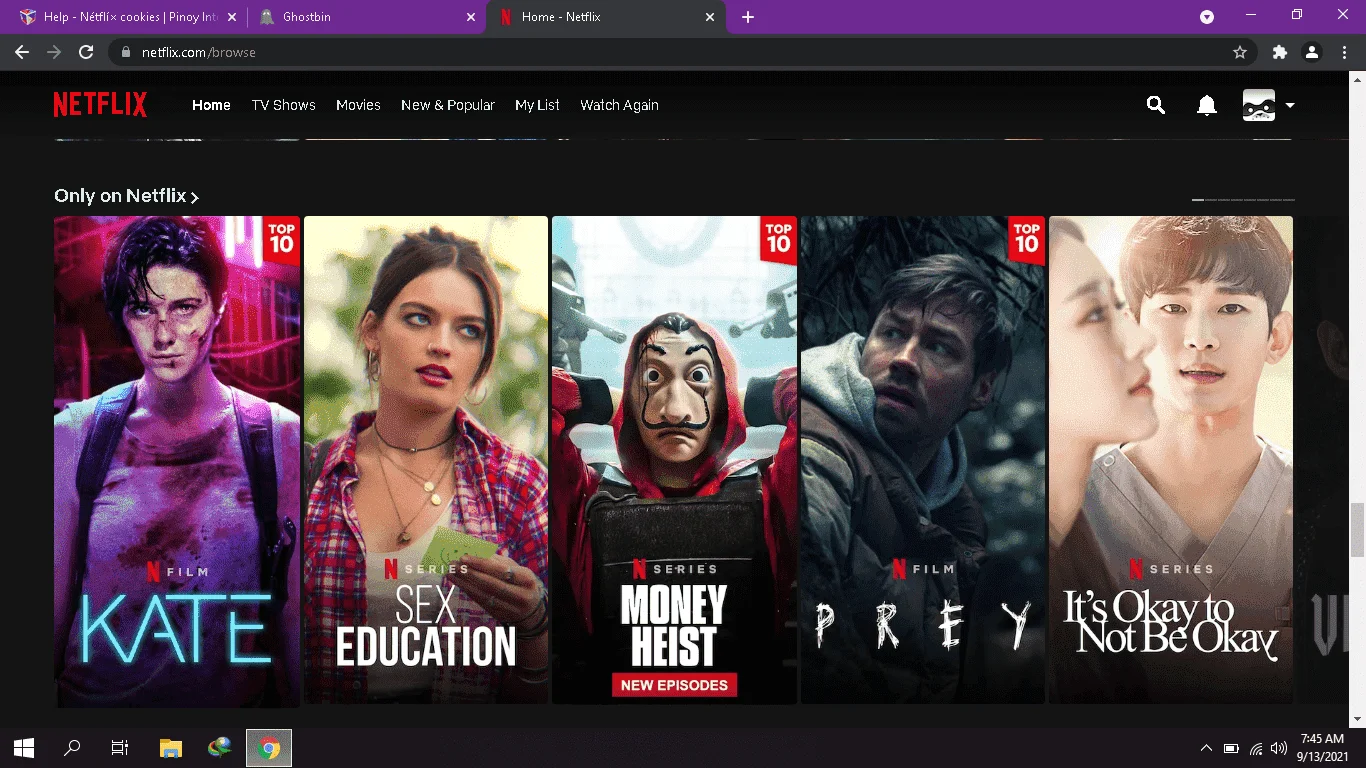This screenshot has height=768, width=1366.
Task: Reload the Netflix page
Action: coord(86,52)
